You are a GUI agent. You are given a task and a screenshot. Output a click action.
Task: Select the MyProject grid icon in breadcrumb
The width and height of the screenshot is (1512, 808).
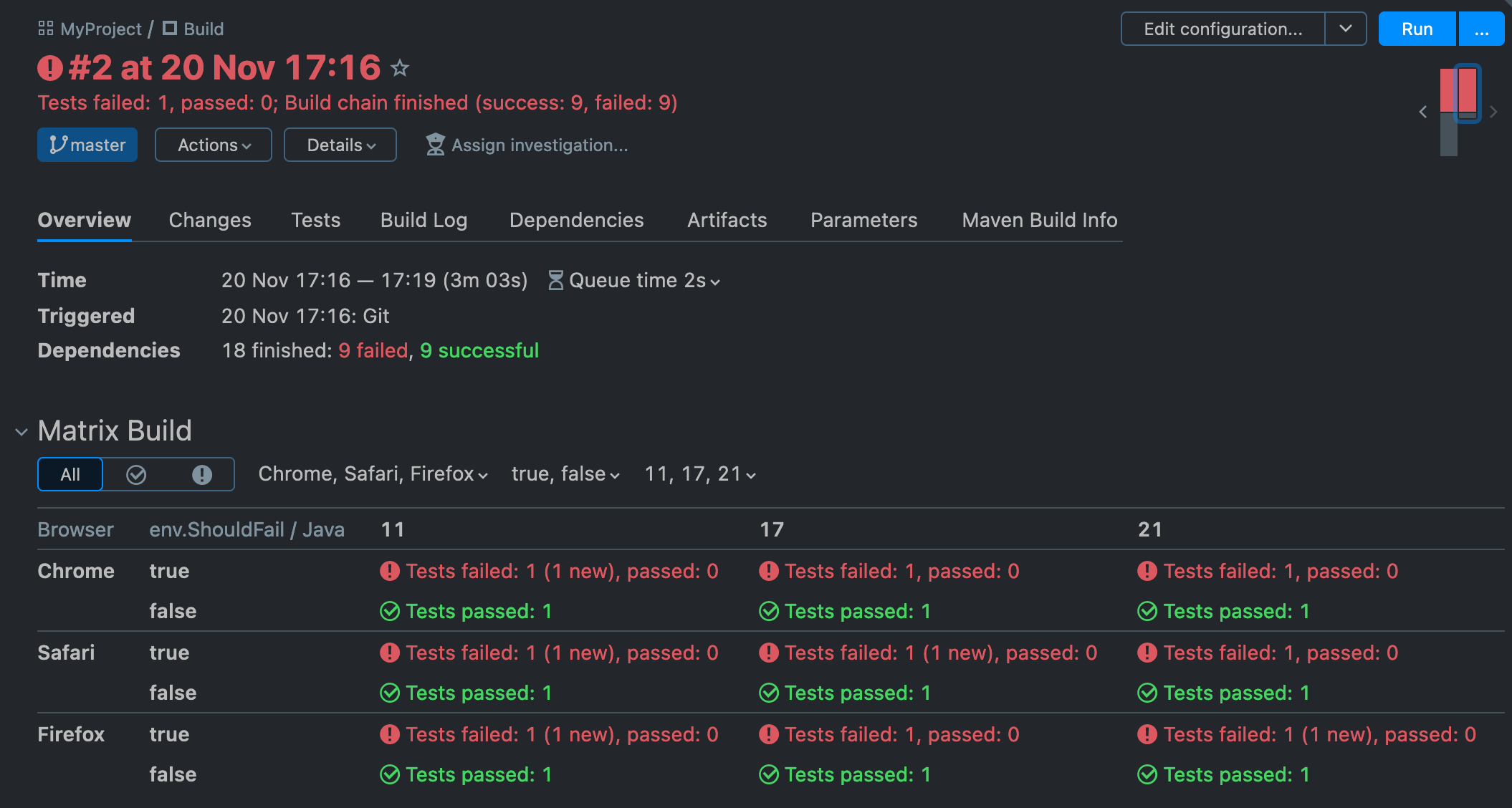pyautogui.click(x=46, y=28)
